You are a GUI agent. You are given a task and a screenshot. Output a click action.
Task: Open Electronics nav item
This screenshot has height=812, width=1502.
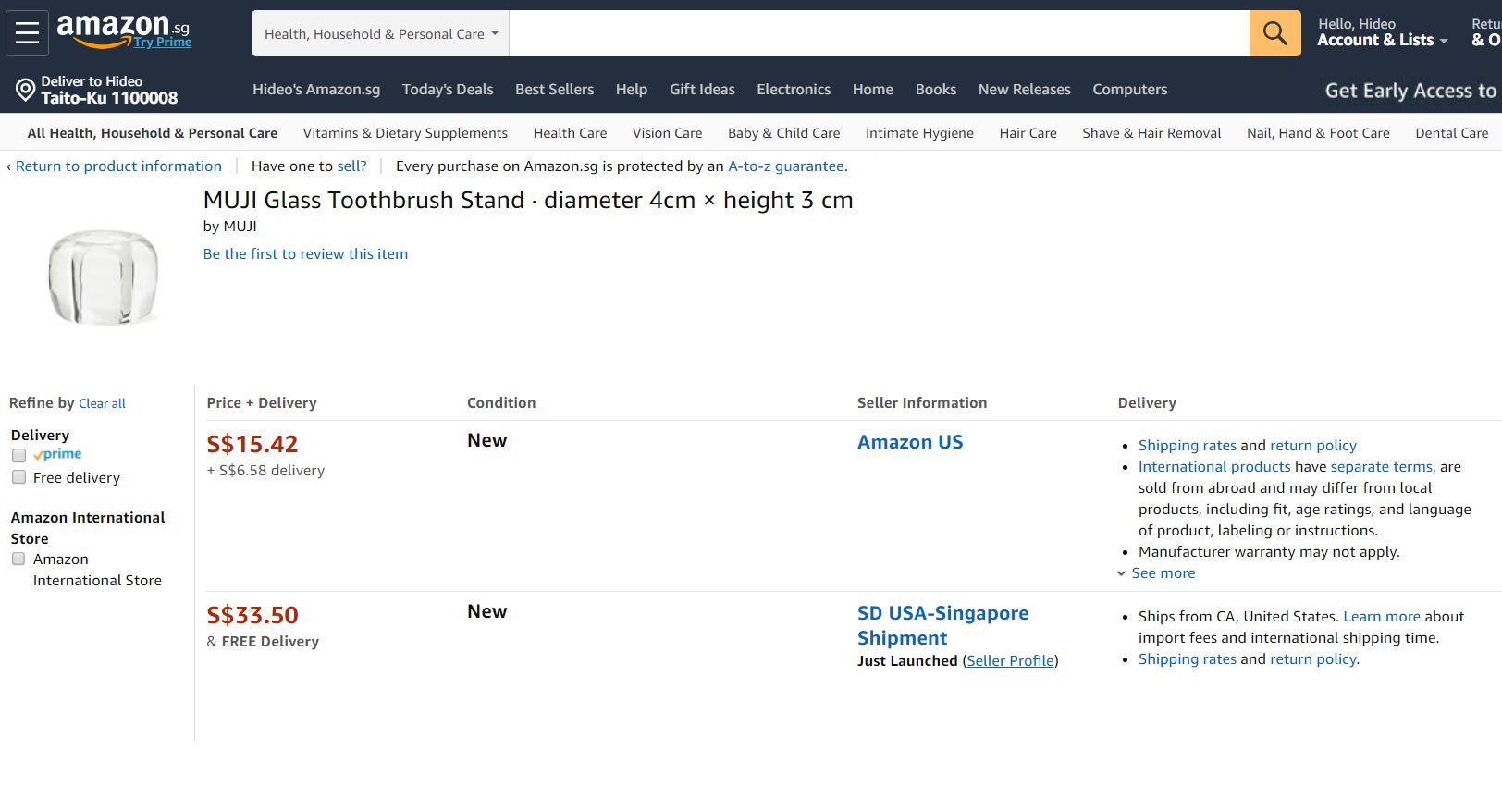pos(794,90)
